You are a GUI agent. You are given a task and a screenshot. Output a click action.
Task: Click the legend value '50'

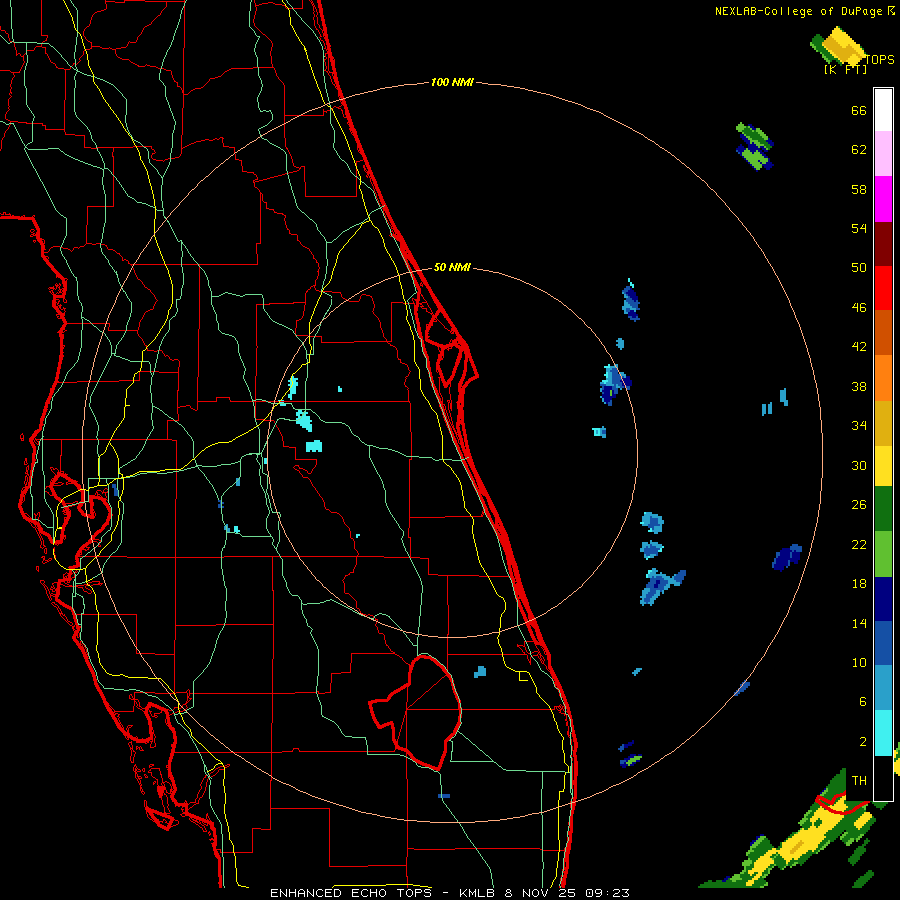[x=859, y=268]
